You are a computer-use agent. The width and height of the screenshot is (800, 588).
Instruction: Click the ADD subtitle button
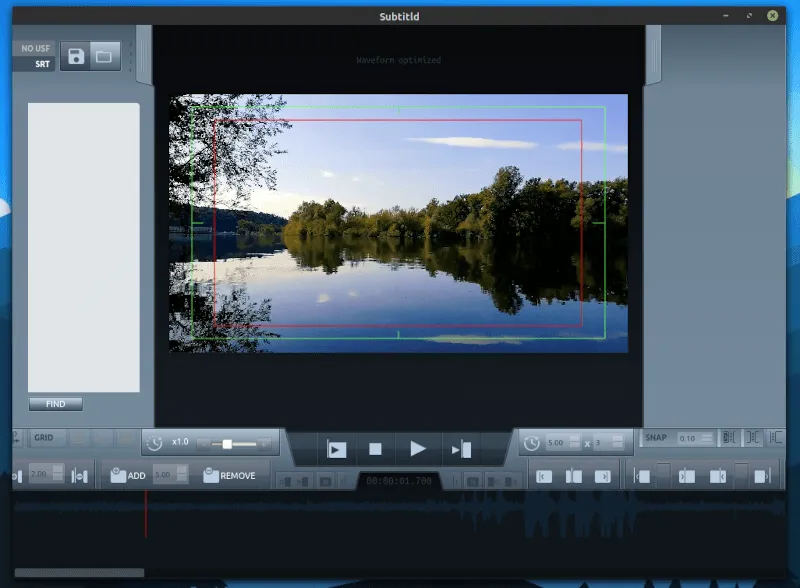pos(128,476)
